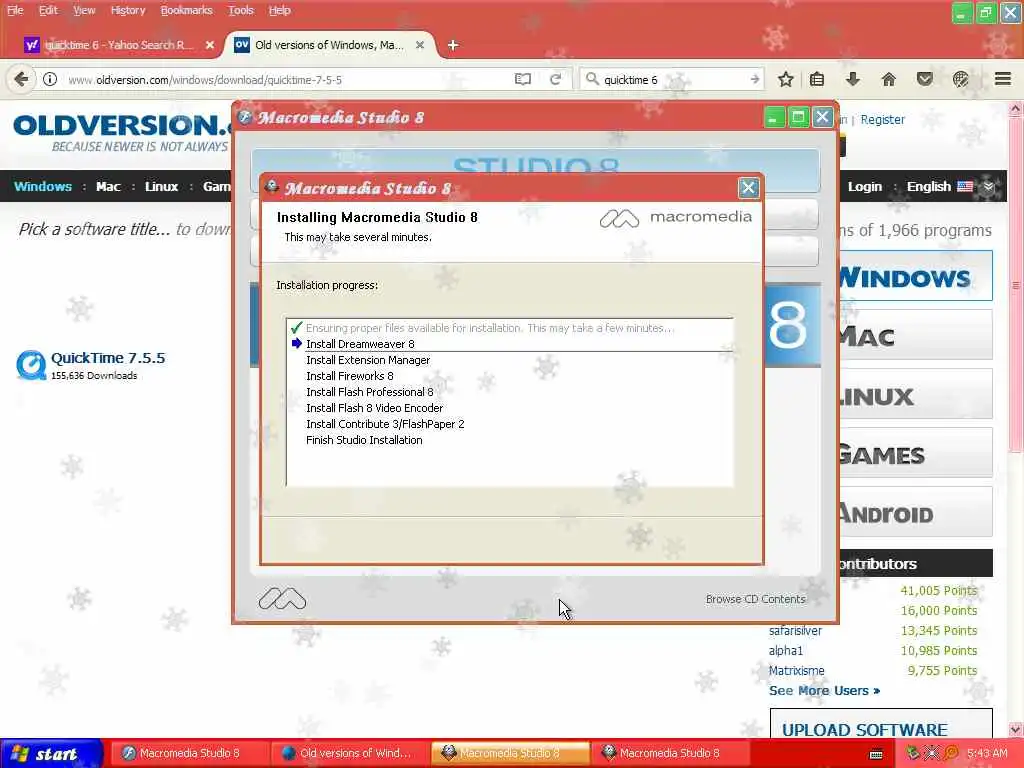
Task: Close the Old versions of Windows tab
Action: coord(420,45)
